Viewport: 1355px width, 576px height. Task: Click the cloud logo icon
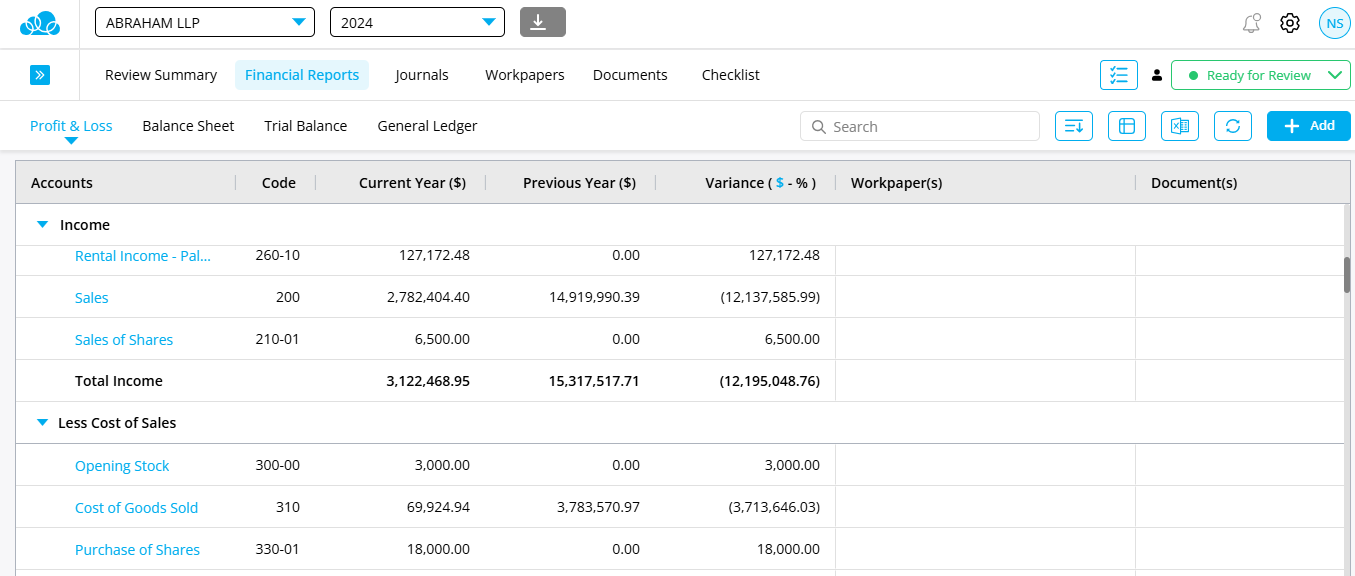coord(40,23)
